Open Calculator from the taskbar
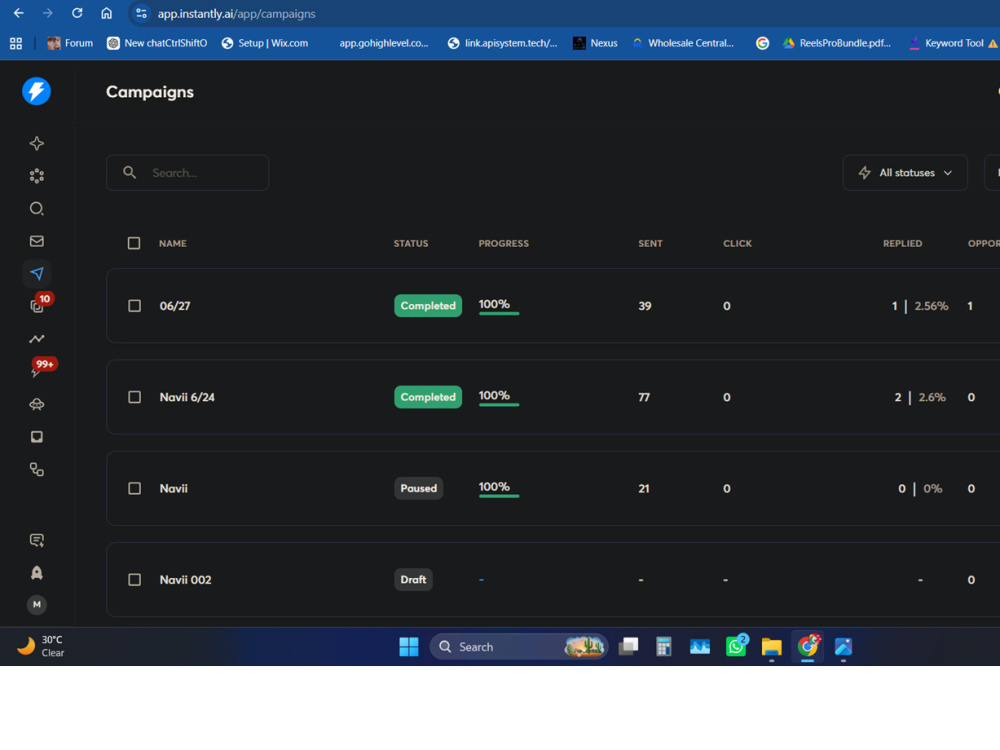This screenshot has height=750, width=1000. [x=664, y=647]
